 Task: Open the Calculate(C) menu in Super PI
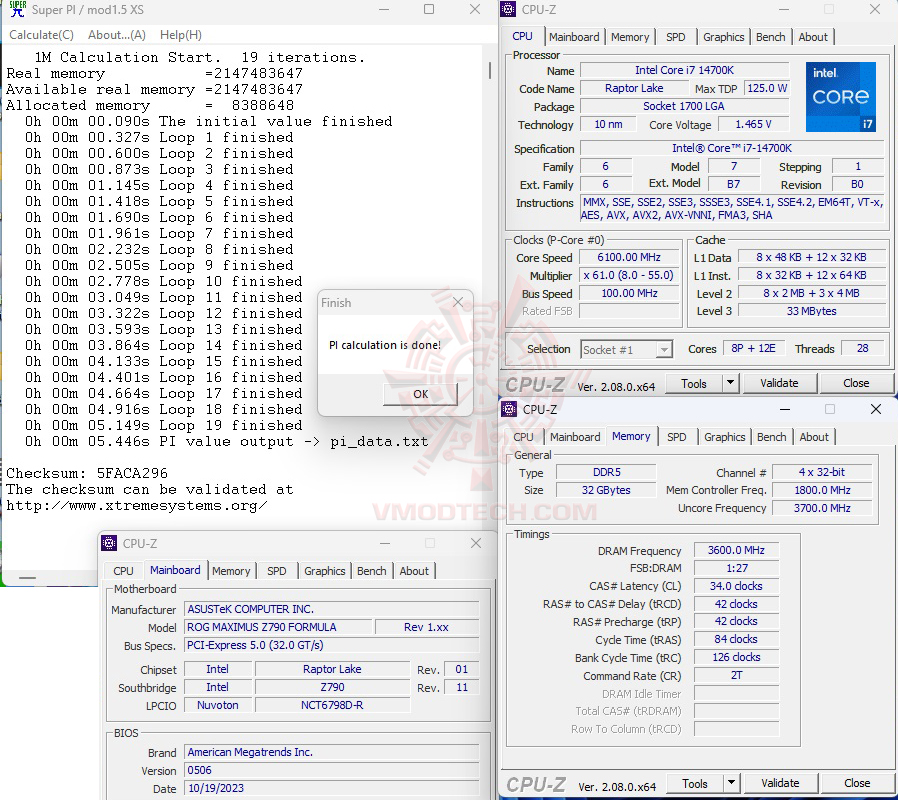(41, 35)
